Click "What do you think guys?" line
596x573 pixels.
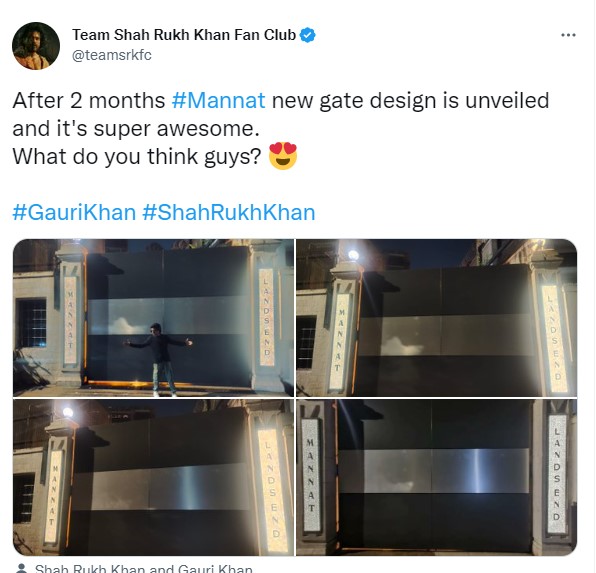pos(136,156)
